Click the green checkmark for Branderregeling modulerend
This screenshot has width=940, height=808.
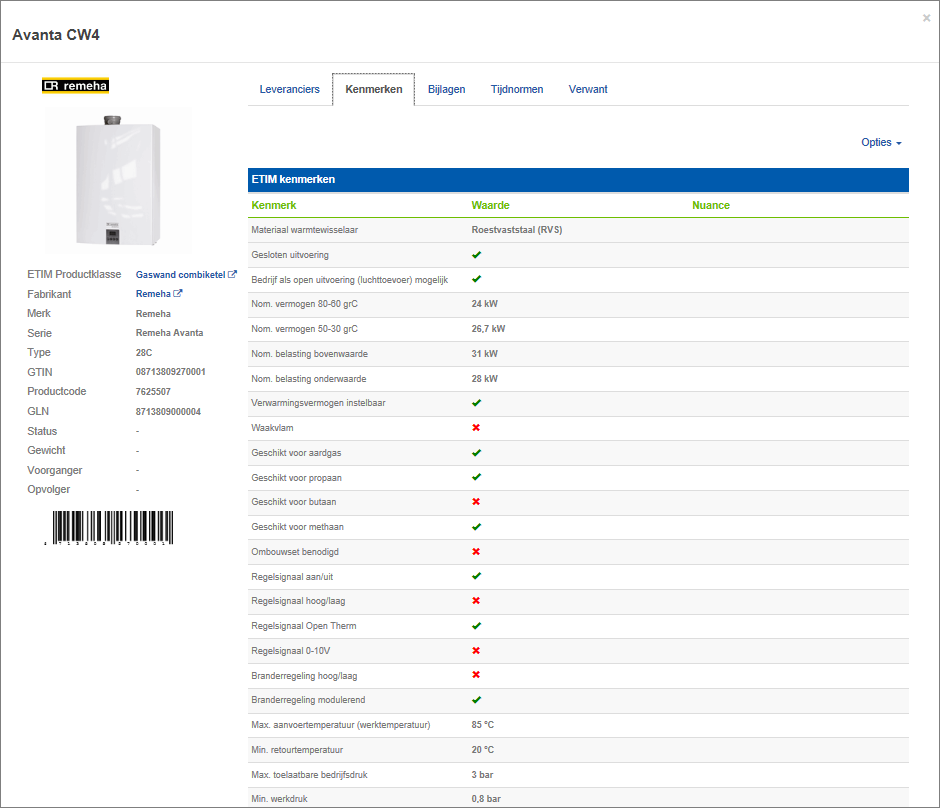(476, 700)
